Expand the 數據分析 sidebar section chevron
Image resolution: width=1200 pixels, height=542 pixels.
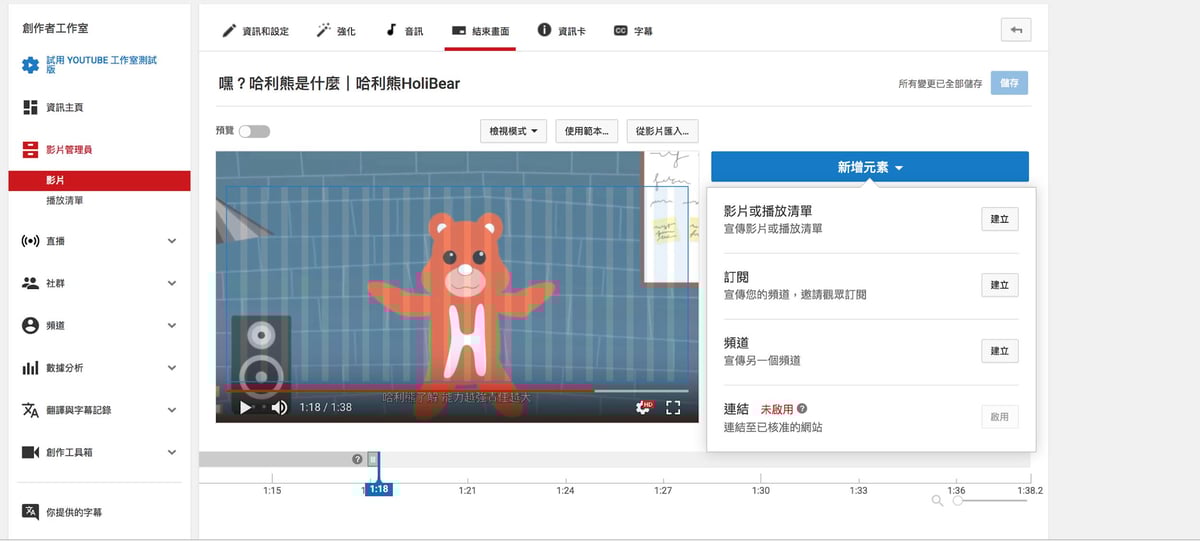click(172, 368)
